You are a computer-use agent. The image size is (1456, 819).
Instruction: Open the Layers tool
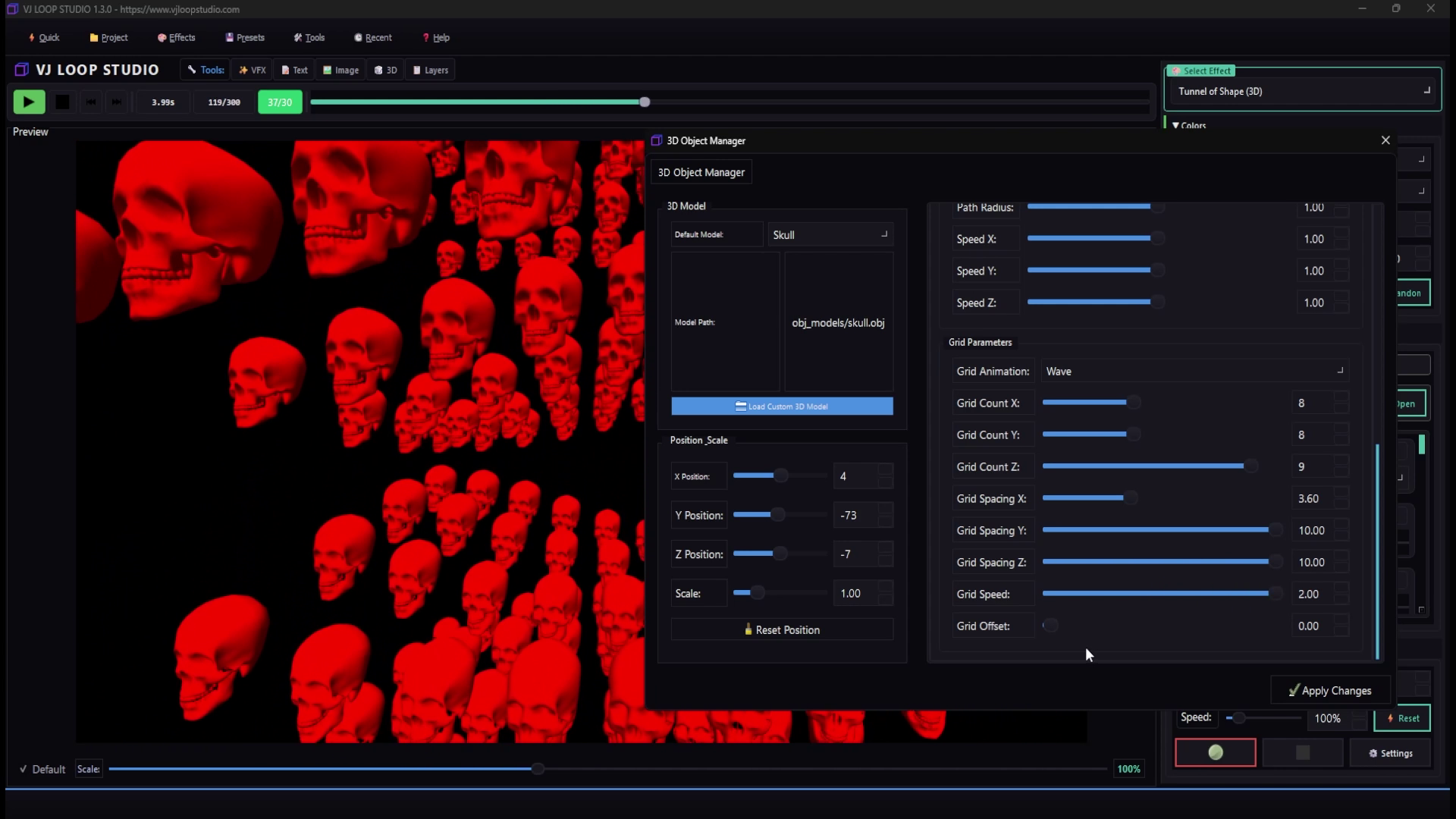click(x=430, y=70)
